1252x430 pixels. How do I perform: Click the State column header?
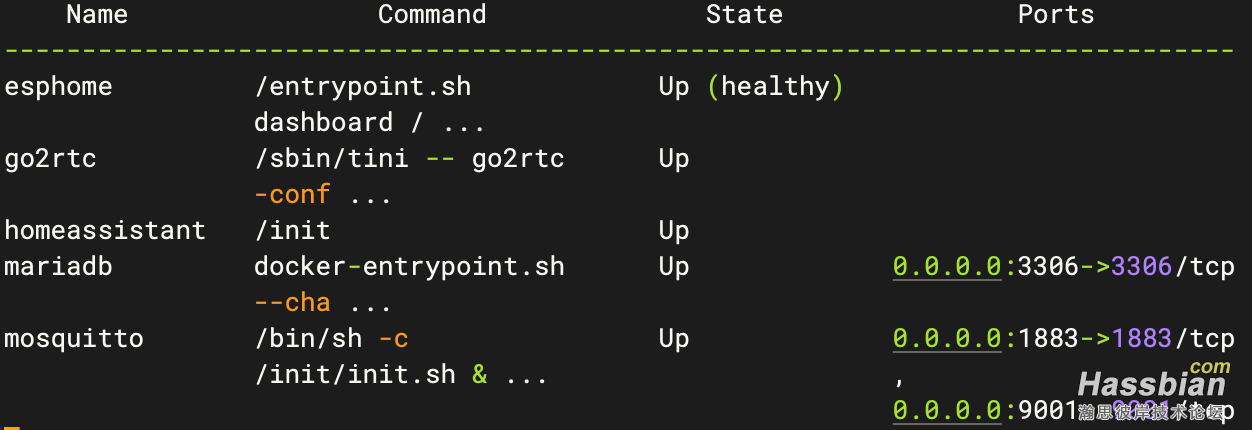coord(744,15)
